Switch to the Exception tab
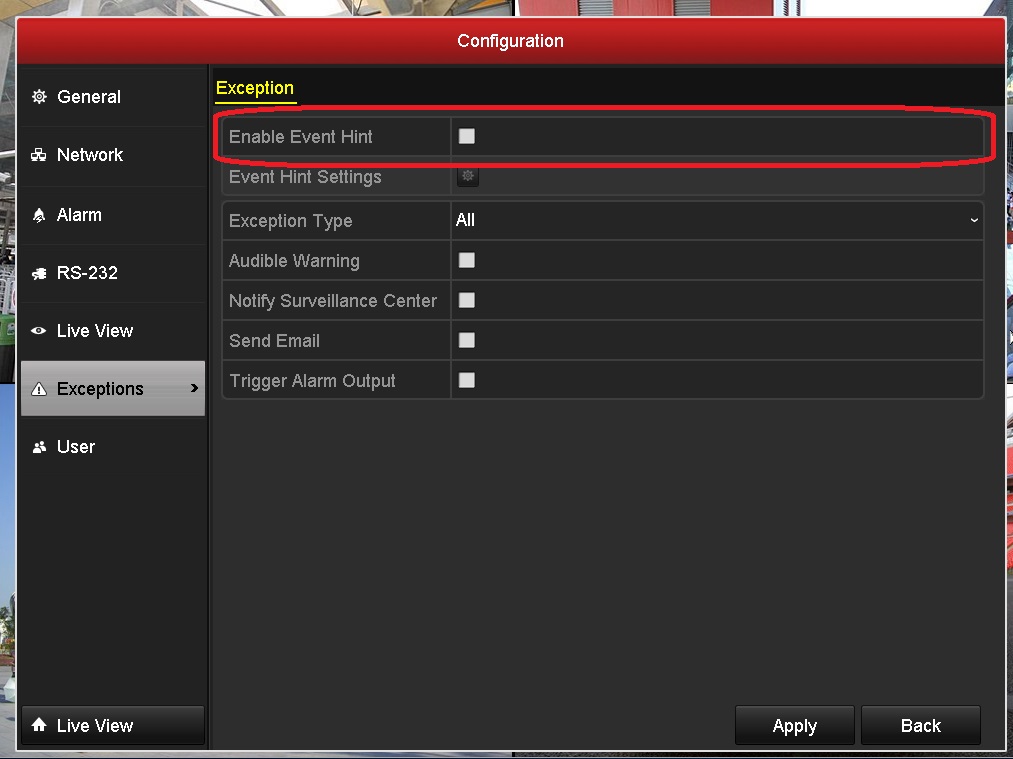1013x759 pixels. click(x=255, y=88)
